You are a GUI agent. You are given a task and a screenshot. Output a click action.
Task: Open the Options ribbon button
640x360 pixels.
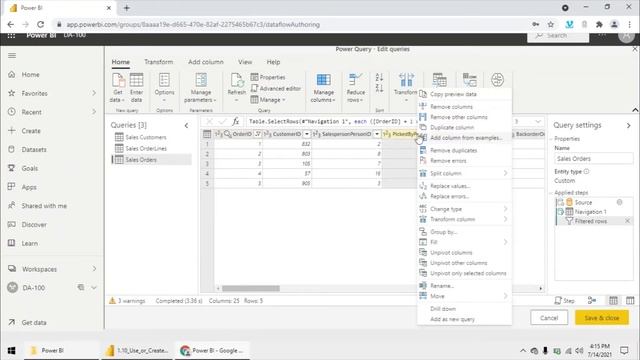pos(164,87)
